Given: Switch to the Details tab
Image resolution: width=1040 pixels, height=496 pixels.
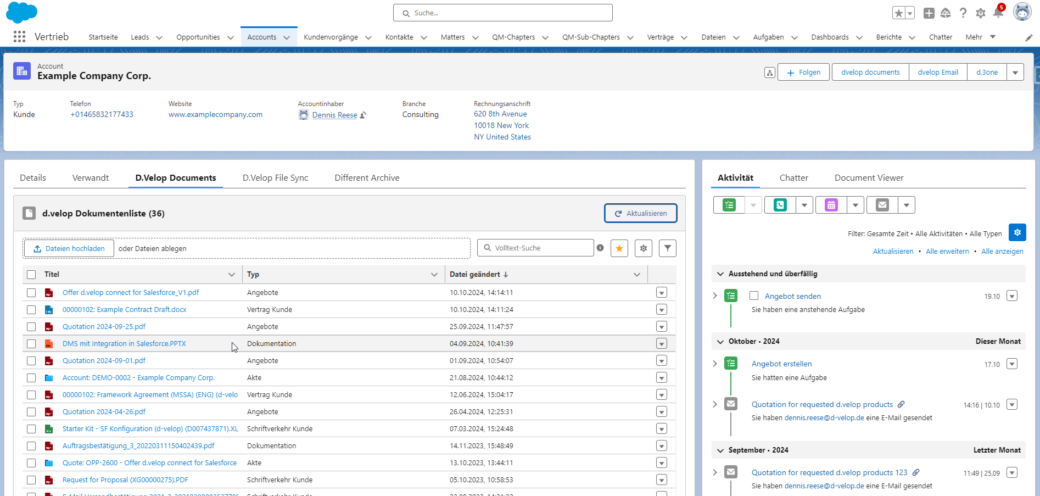Looking at the screenshot, I should (x=33, y=178).
